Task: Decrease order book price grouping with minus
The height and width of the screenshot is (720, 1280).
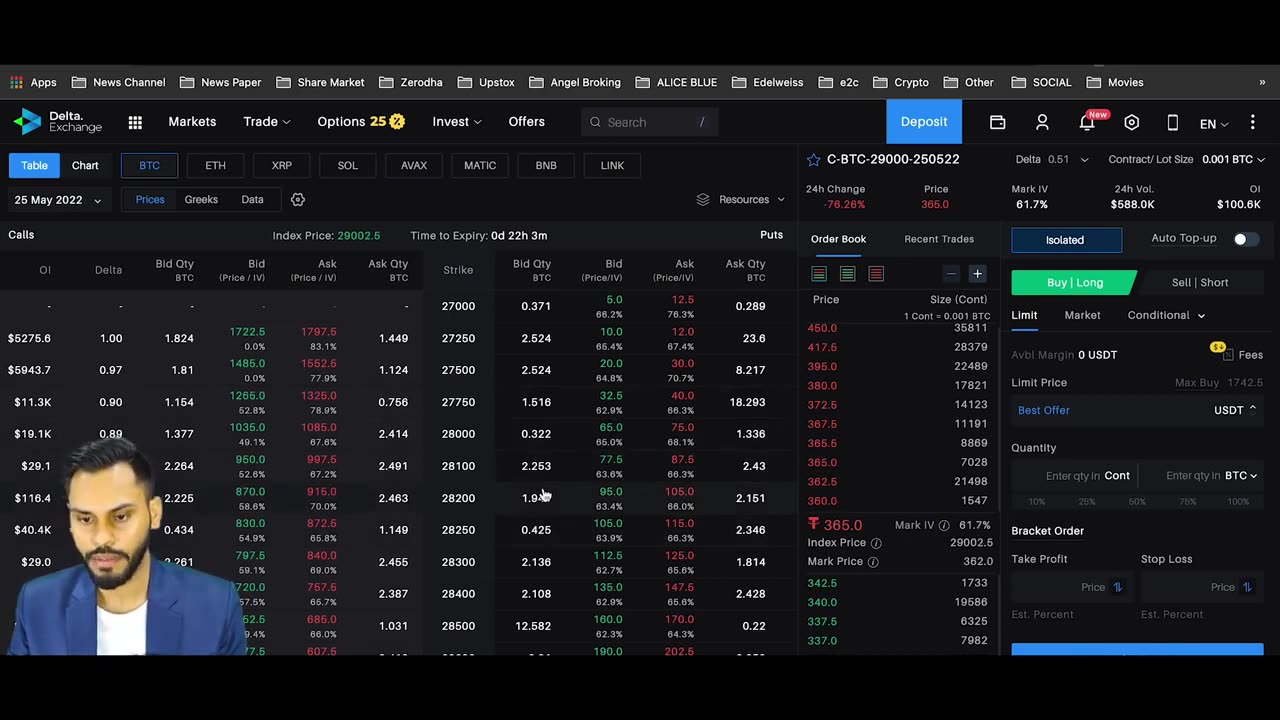Action: click(x=951, y=274)
